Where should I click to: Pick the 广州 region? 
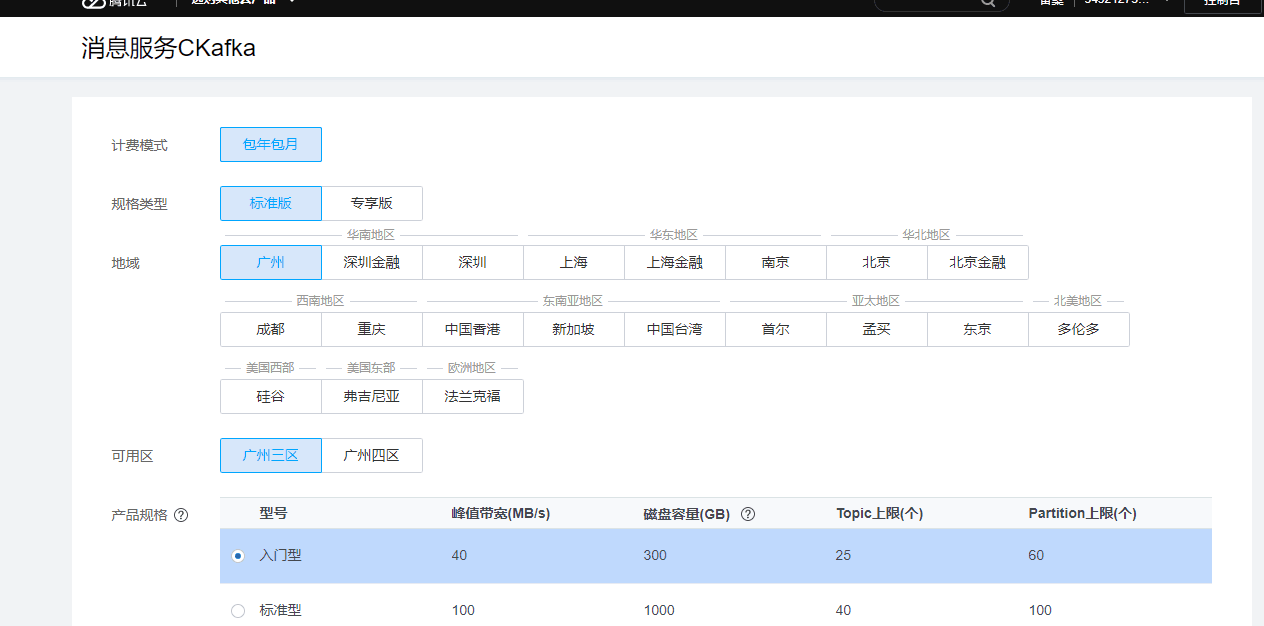click(x=271, y=262)
